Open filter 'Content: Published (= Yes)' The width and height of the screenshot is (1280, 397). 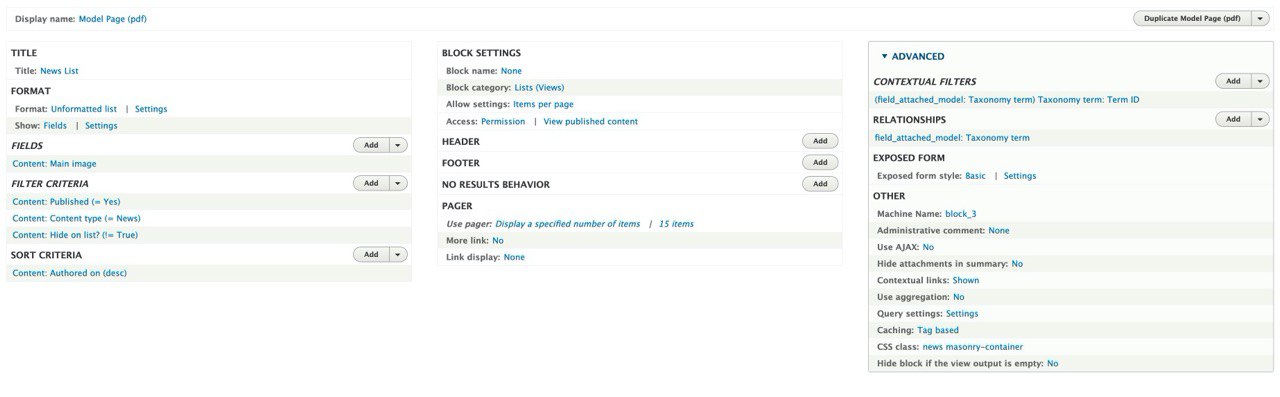(66, 201)
